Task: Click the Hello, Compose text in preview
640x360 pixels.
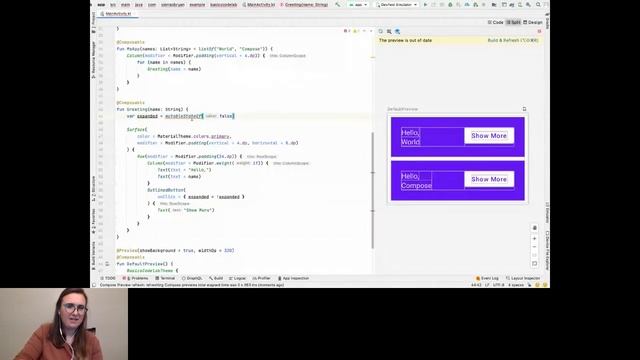Action: coord(416,181)
